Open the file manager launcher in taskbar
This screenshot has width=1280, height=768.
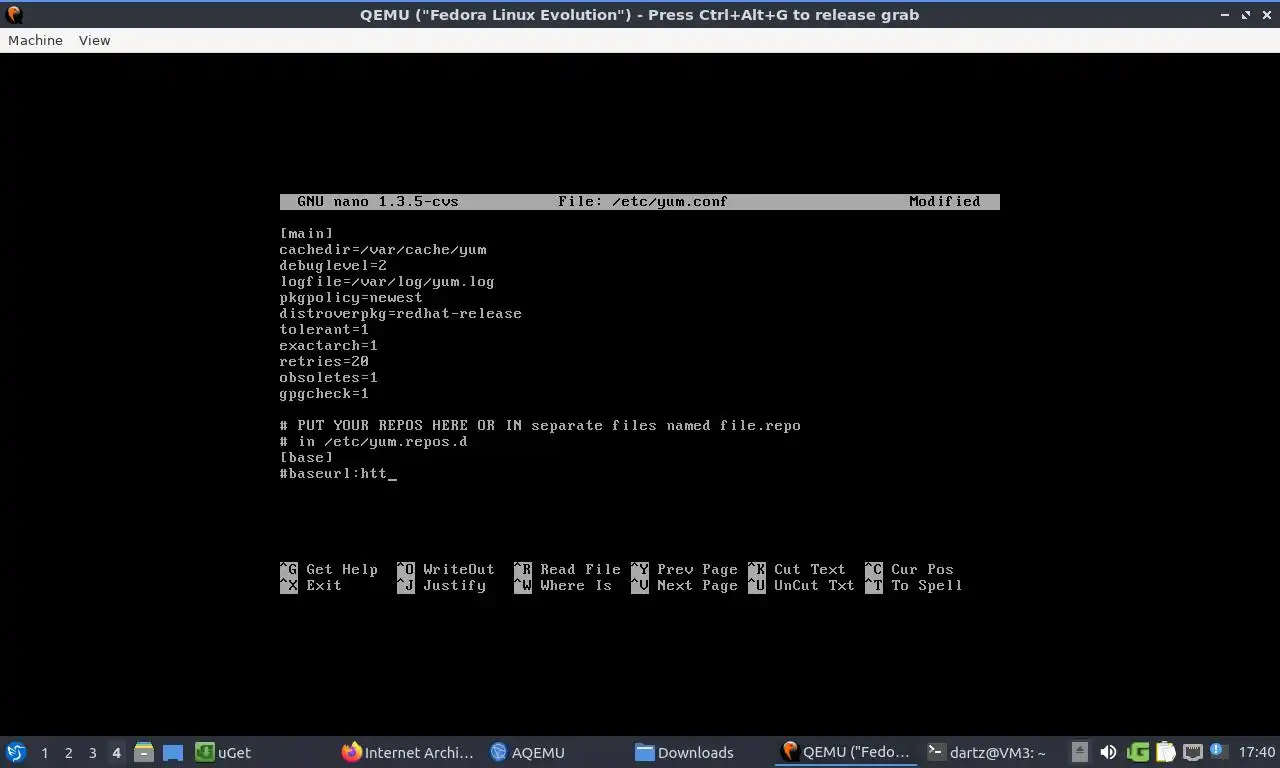click(144, 752)
